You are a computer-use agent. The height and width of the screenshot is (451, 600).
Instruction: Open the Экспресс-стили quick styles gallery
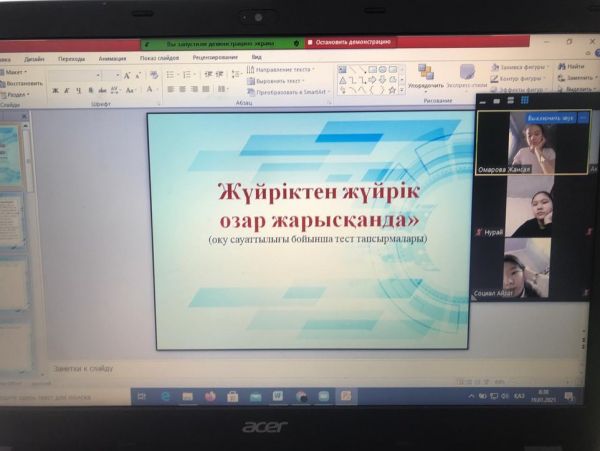tap(467, 78)
